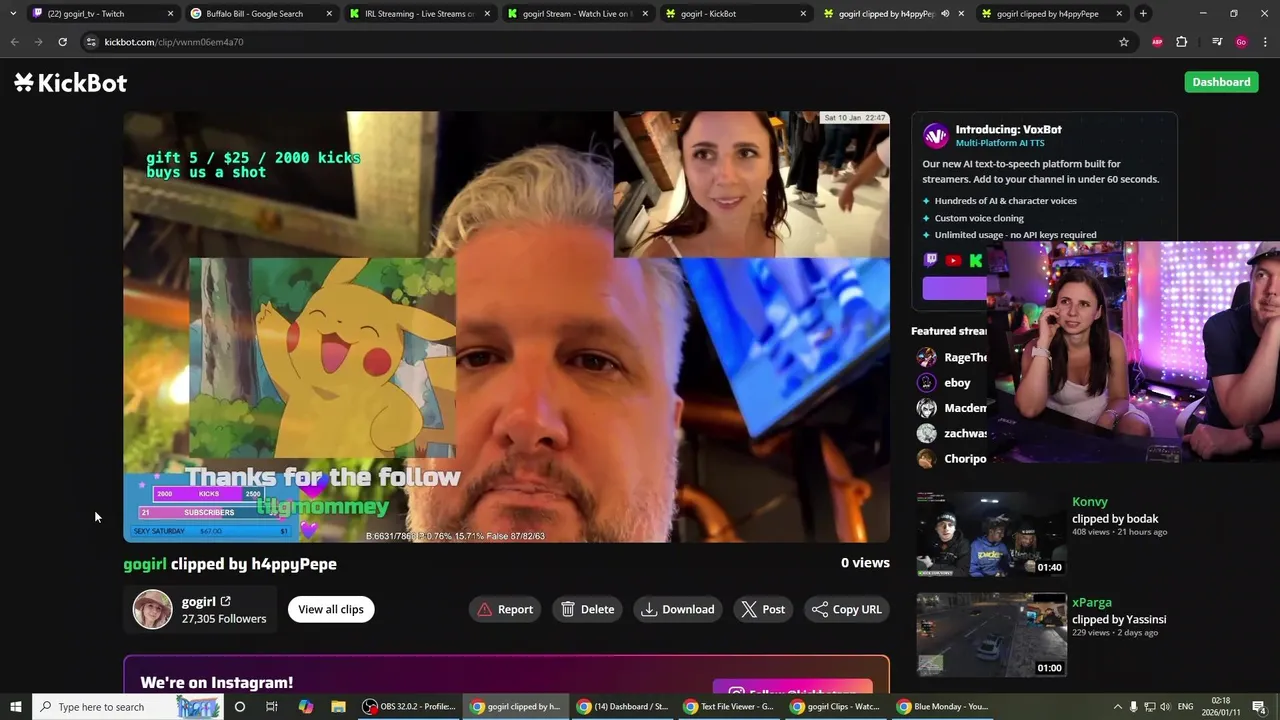Open File Explorer from the taskbar

click(338, 707)
